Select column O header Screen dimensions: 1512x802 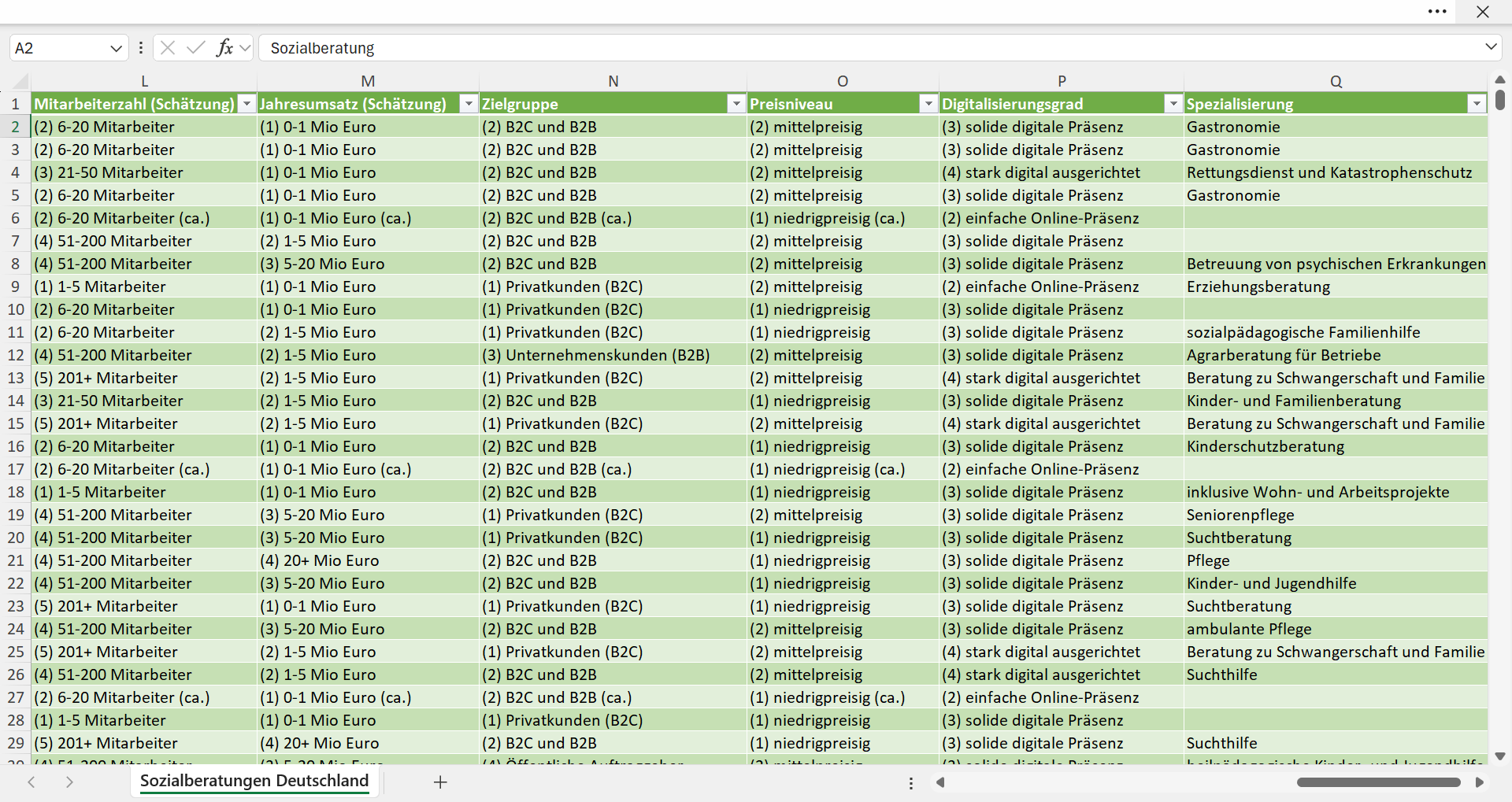843,81
